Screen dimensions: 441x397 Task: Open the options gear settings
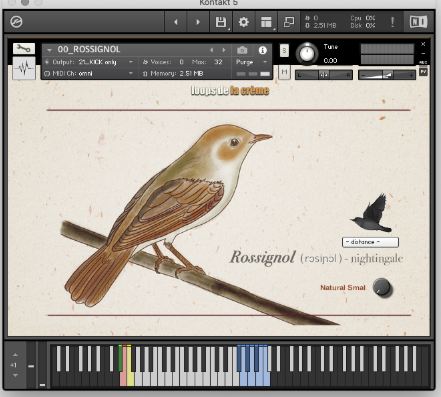(x=244, y=22)
